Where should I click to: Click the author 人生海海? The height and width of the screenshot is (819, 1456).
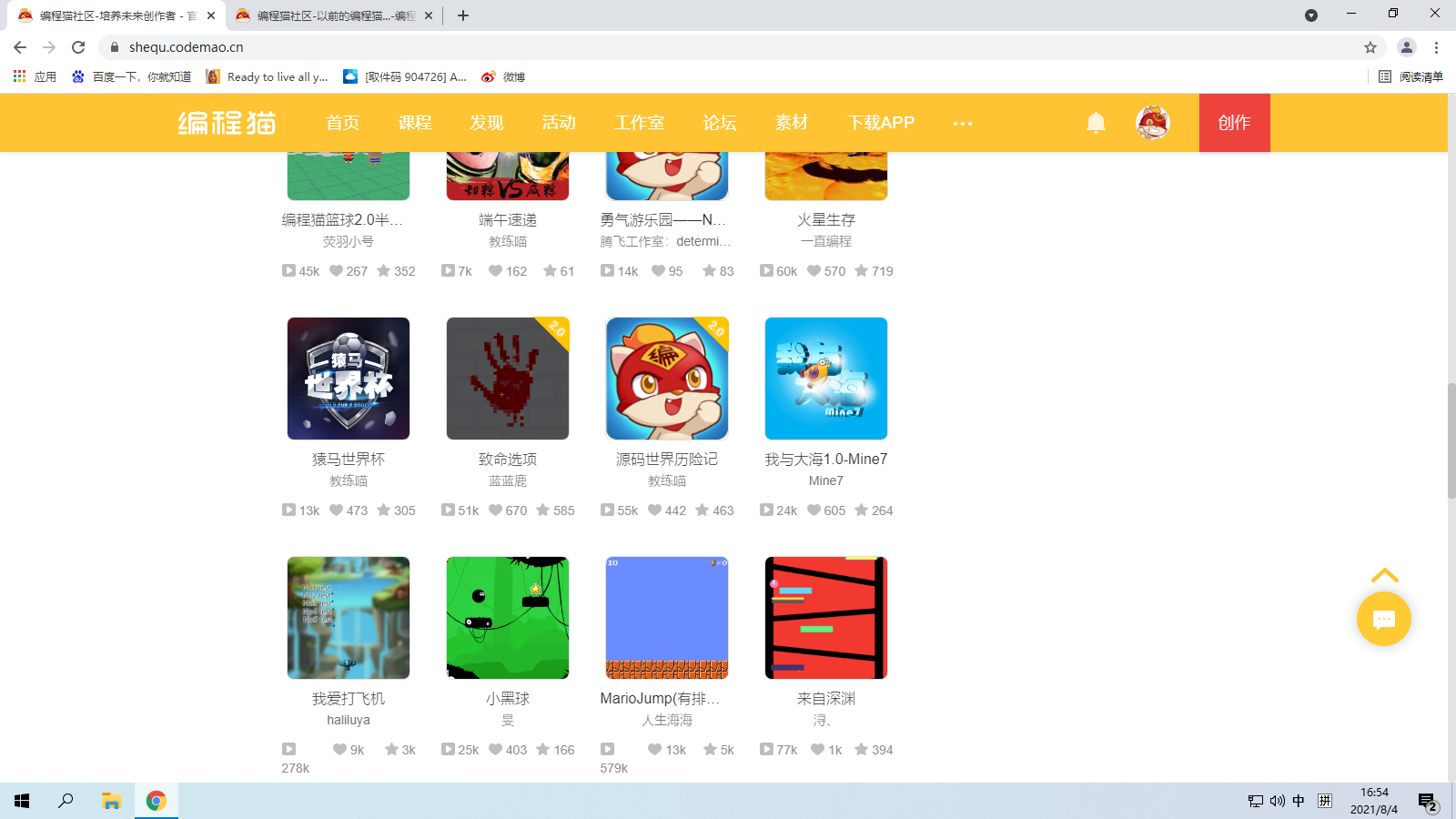pos(667,720)
